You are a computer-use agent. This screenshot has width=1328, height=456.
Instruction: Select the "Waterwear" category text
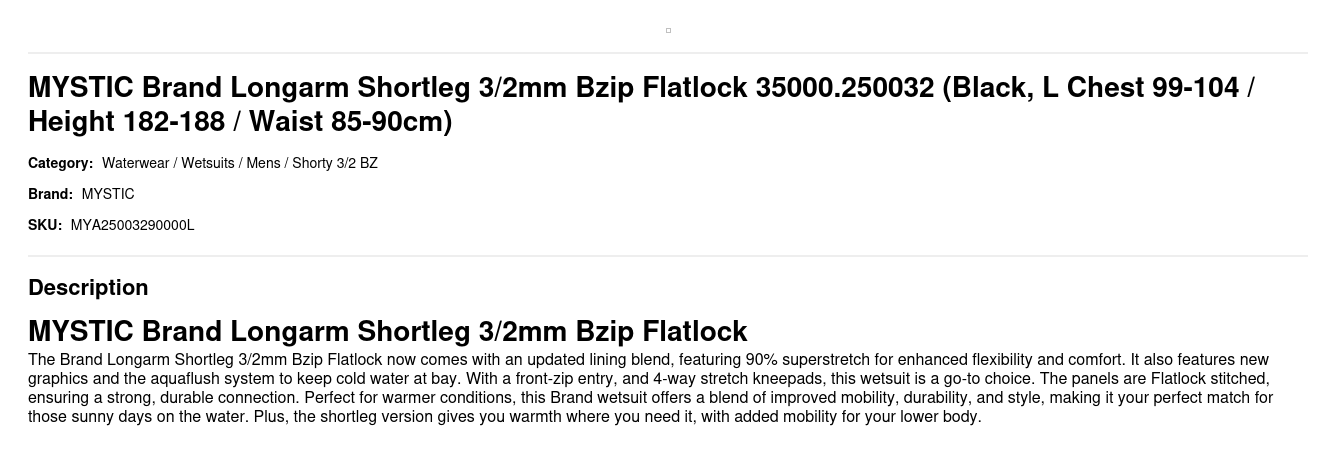[x=135, y=163]
